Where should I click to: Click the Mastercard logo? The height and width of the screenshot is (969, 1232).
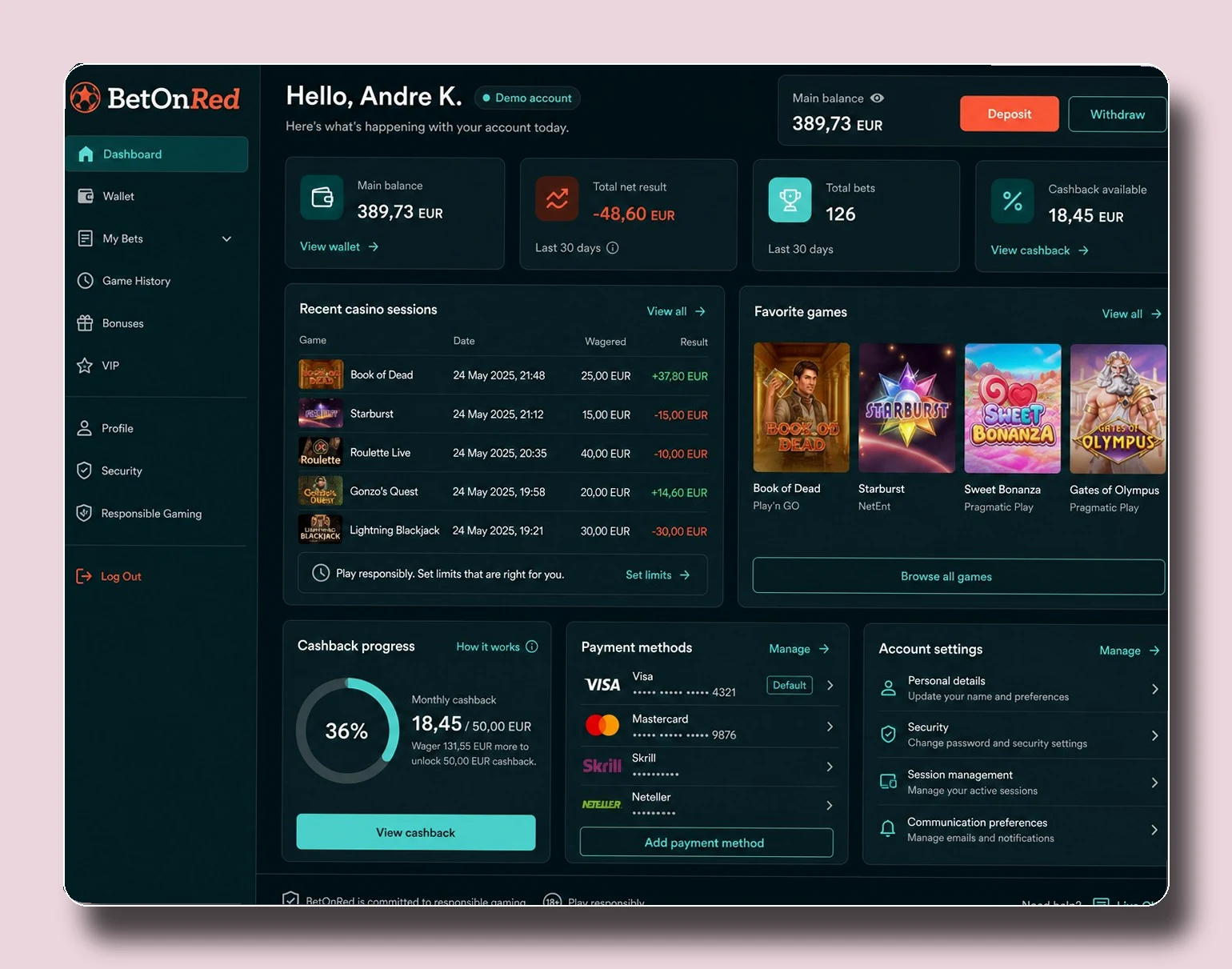point(602,725)
